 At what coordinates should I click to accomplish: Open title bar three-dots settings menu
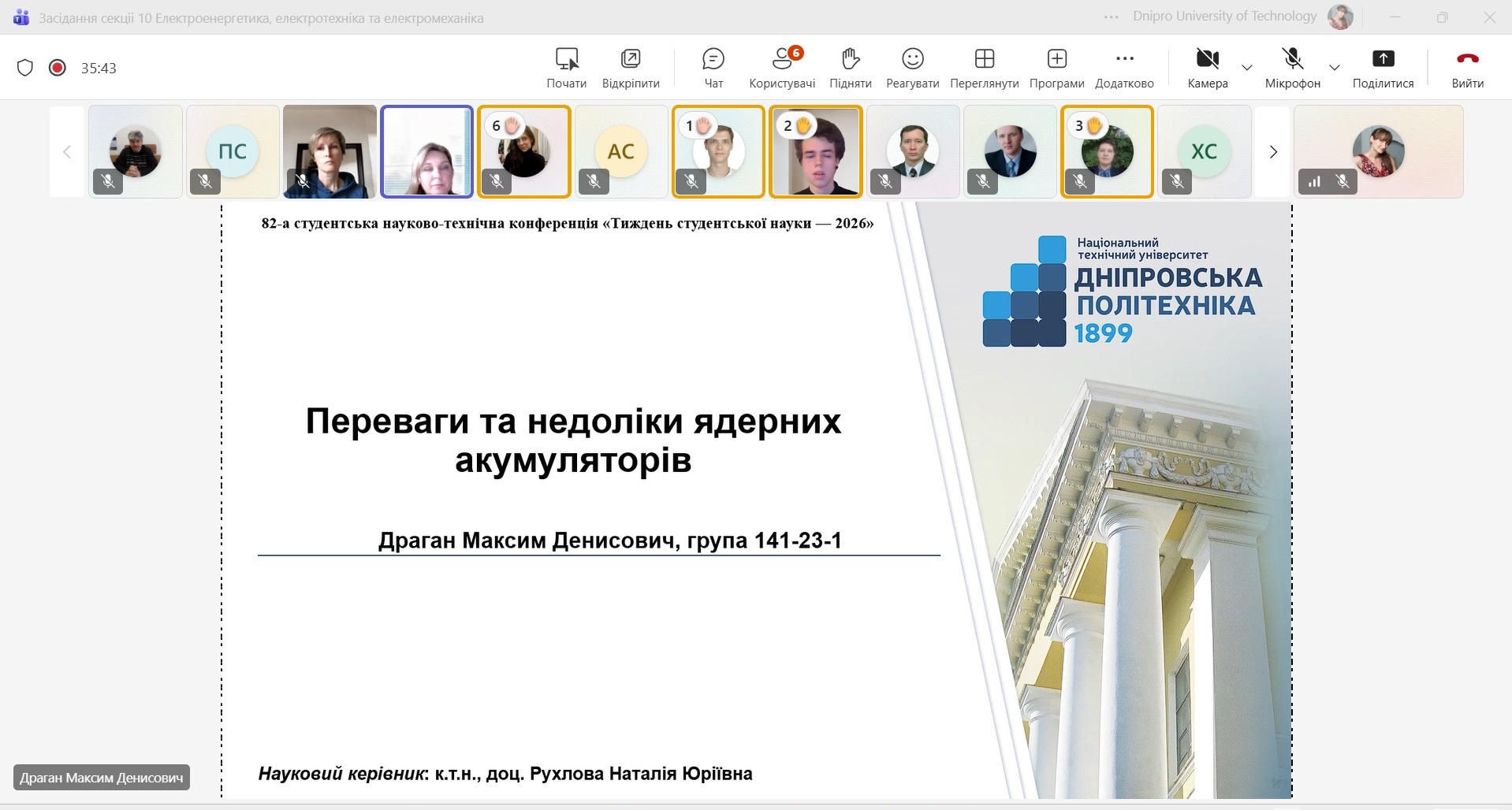1111,17
